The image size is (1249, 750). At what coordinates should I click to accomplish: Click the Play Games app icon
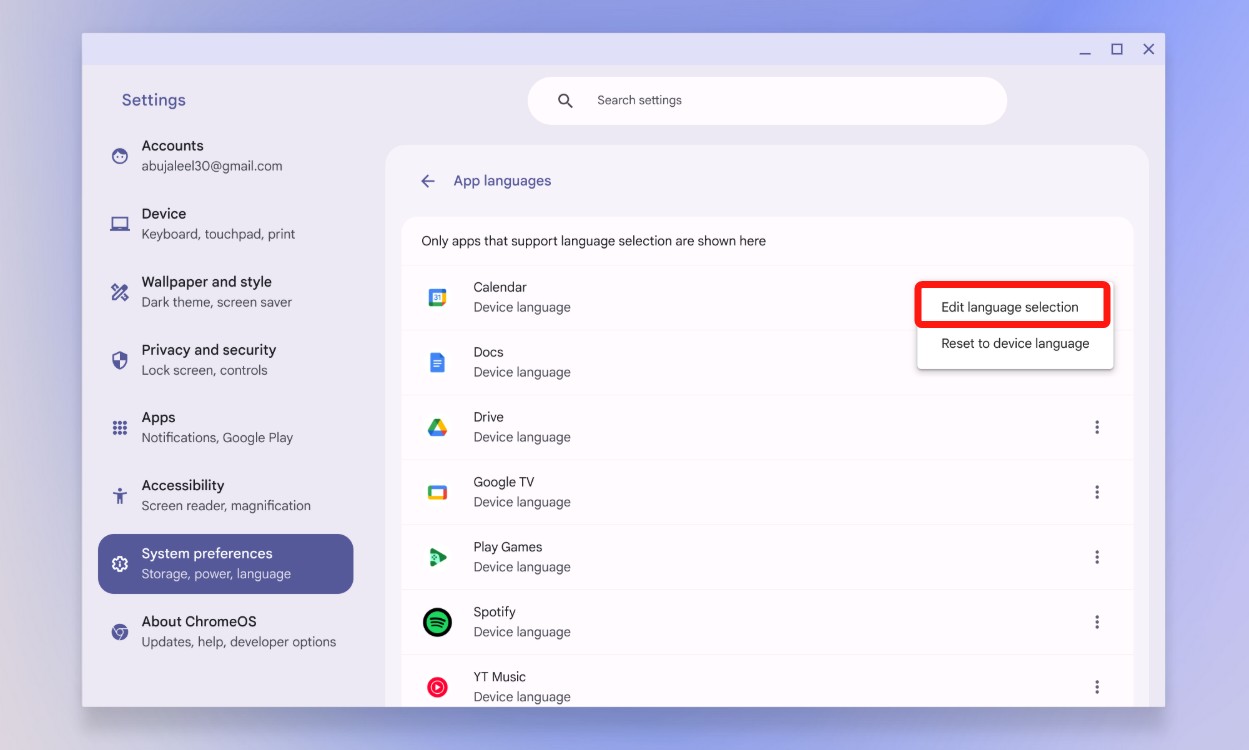coord(437,557)
